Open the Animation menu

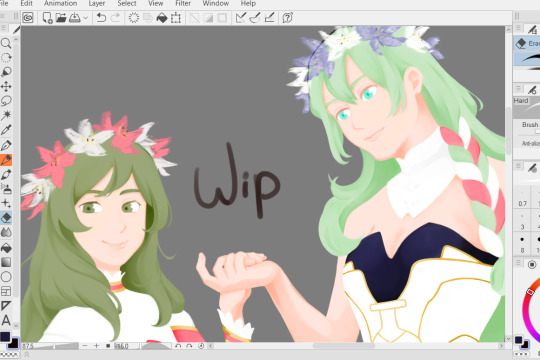point(60,3)
